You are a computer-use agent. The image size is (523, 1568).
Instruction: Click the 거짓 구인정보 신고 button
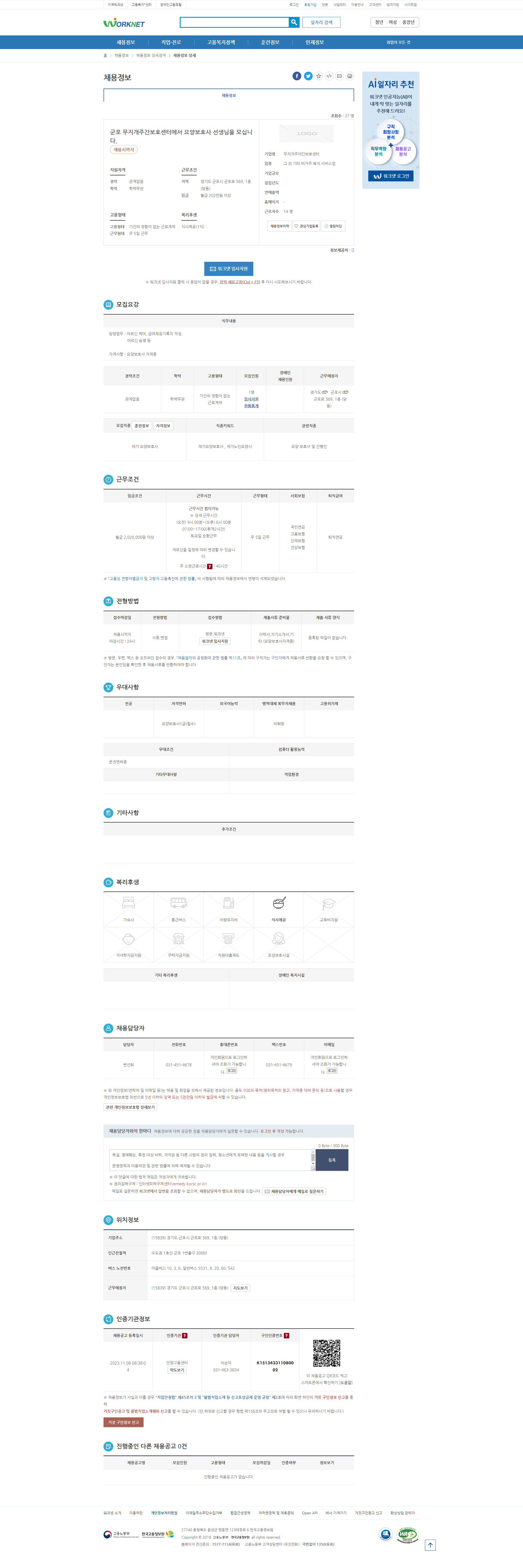124,1423
